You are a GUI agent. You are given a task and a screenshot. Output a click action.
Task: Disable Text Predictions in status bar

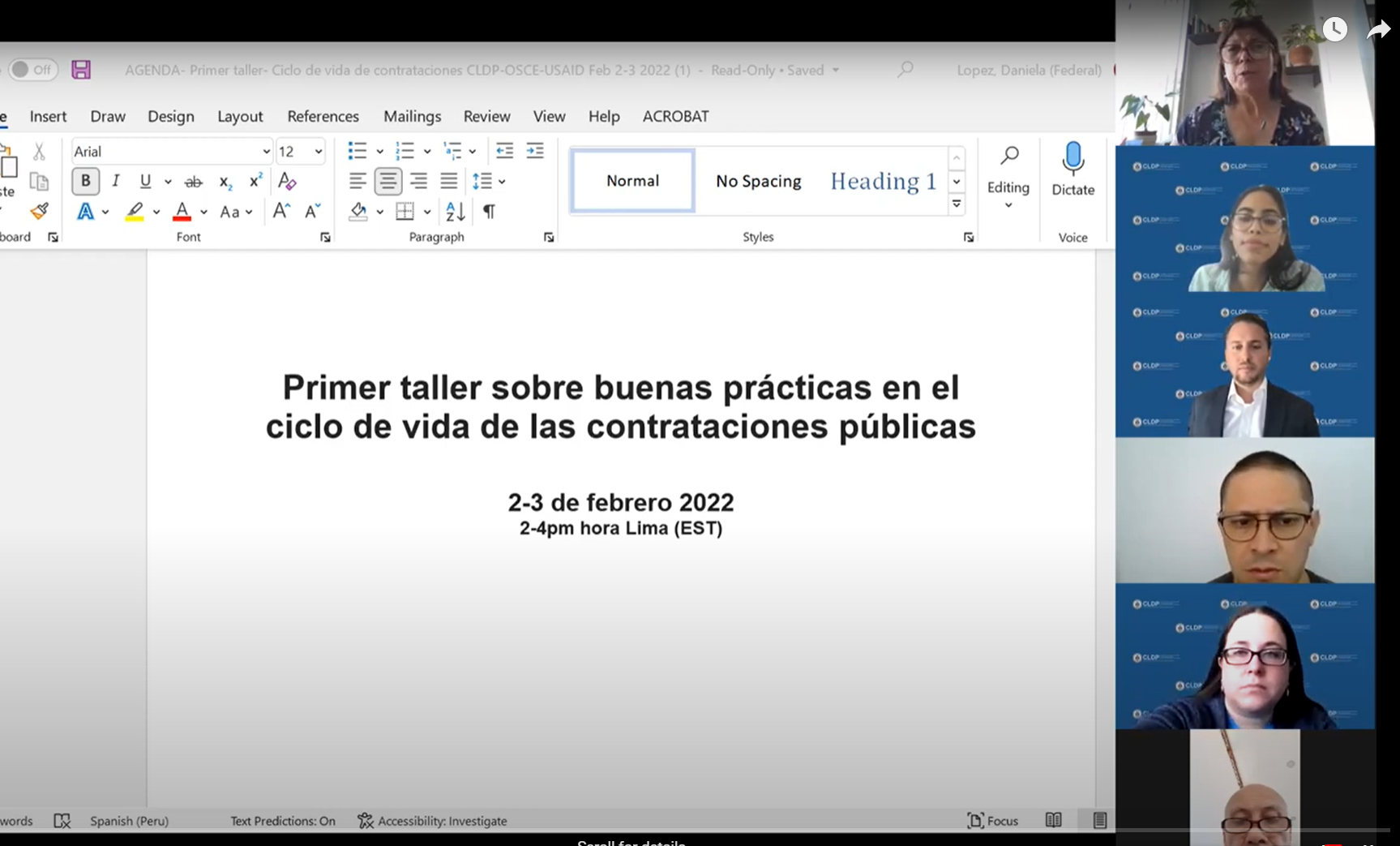pos(282,821)
